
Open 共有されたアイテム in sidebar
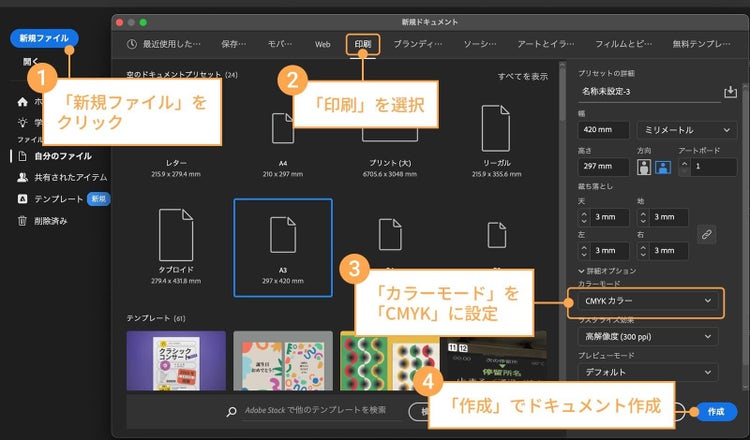tap(70, 177)
